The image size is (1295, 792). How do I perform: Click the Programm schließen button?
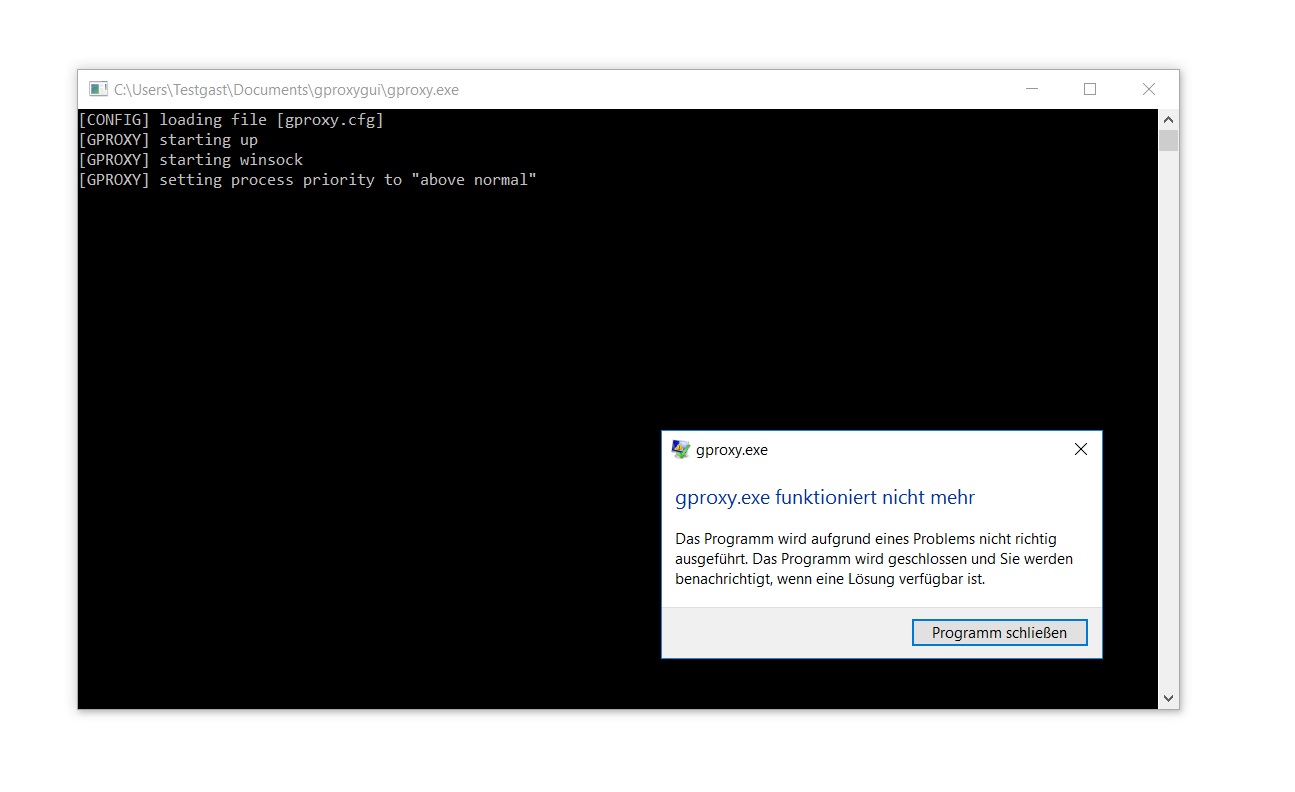999,633
